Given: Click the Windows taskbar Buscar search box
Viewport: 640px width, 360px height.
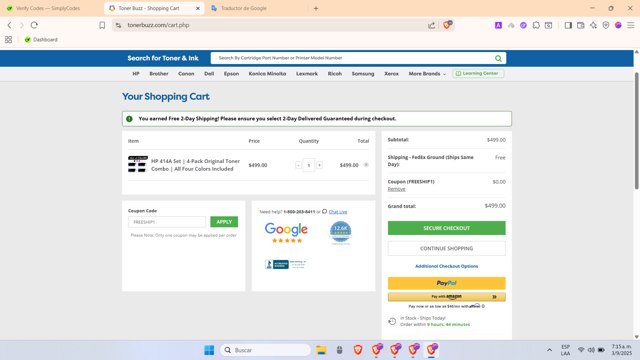Looking at the screenshot, I should (265, 350).
